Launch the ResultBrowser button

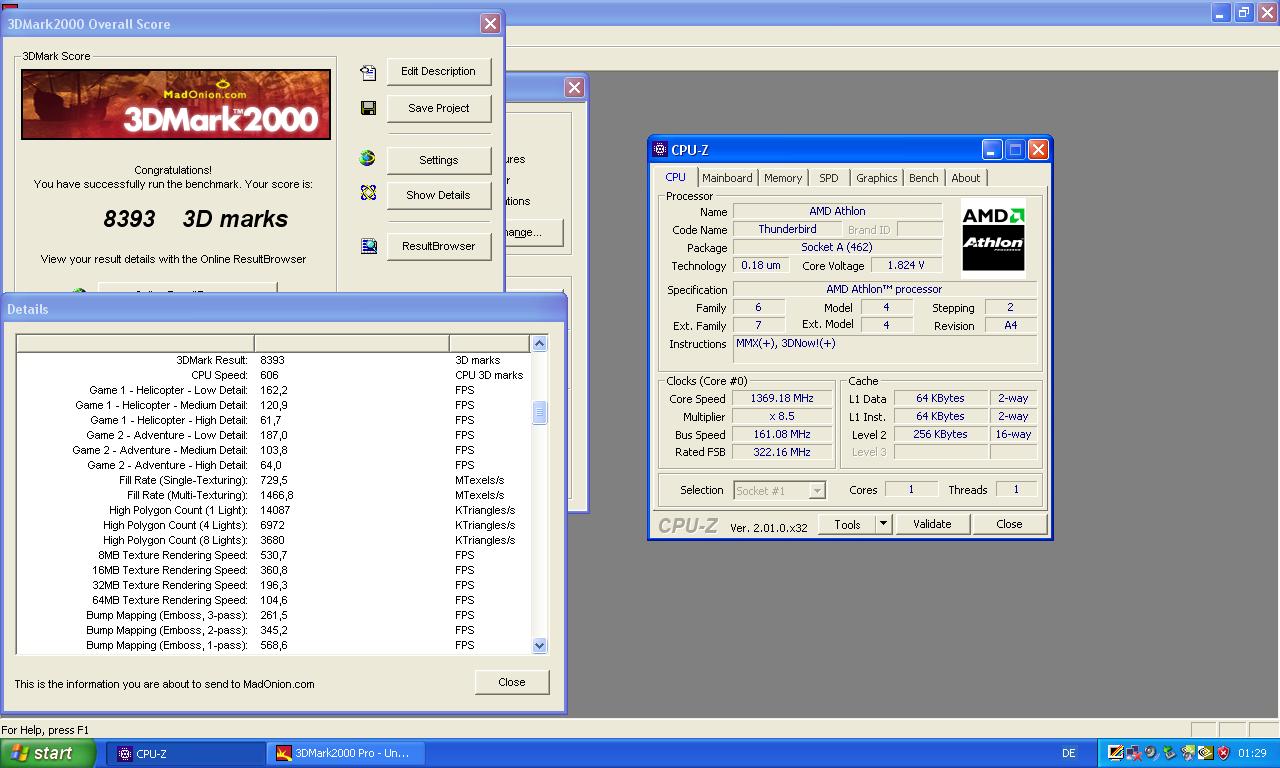pos(438,246)
